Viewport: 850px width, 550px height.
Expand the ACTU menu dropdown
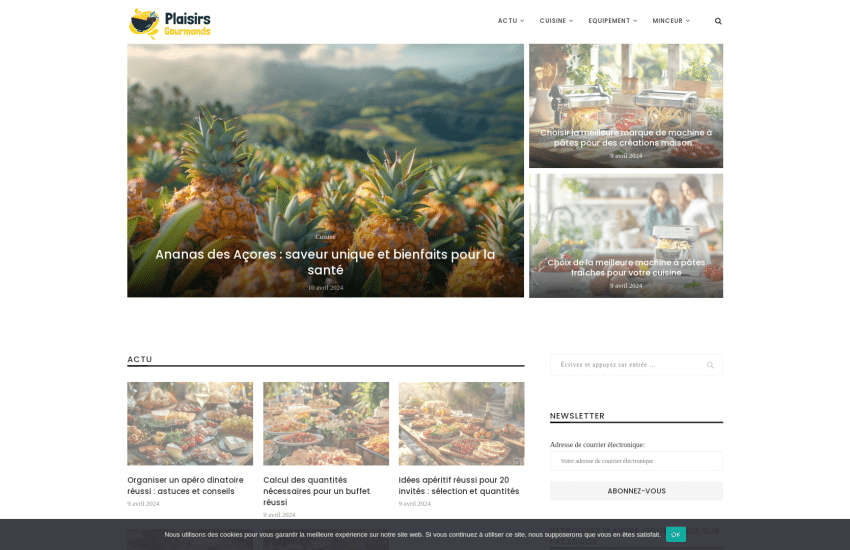tap(511, 21)
